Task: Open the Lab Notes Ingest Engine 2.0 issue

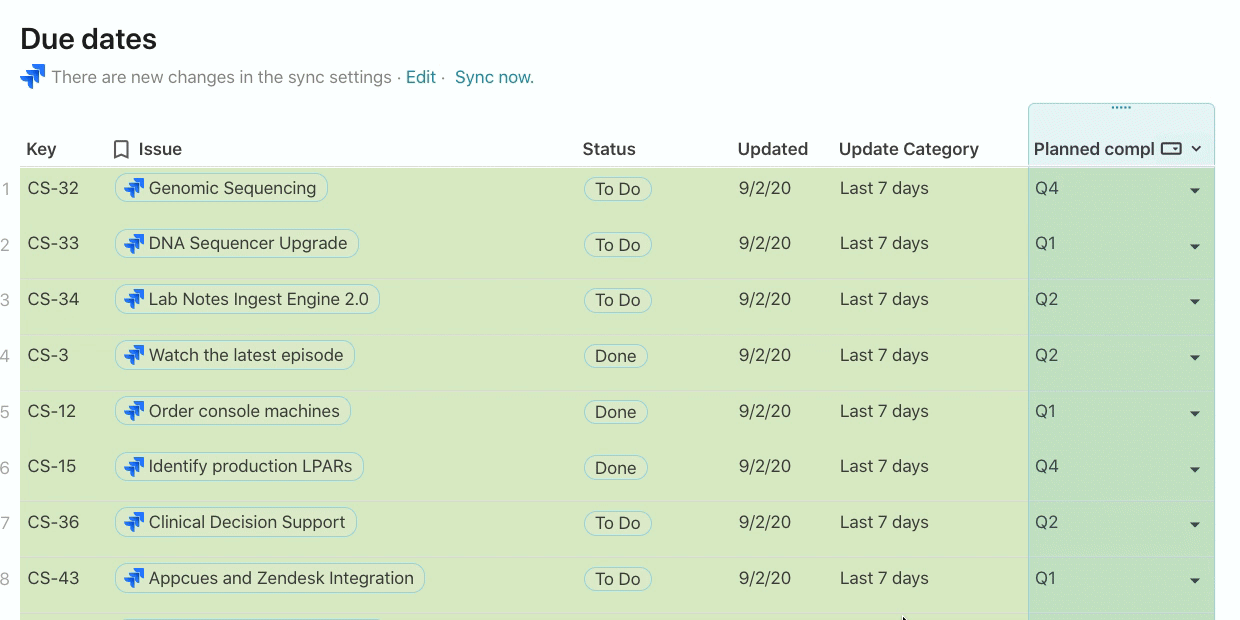Action: point(258,299)
